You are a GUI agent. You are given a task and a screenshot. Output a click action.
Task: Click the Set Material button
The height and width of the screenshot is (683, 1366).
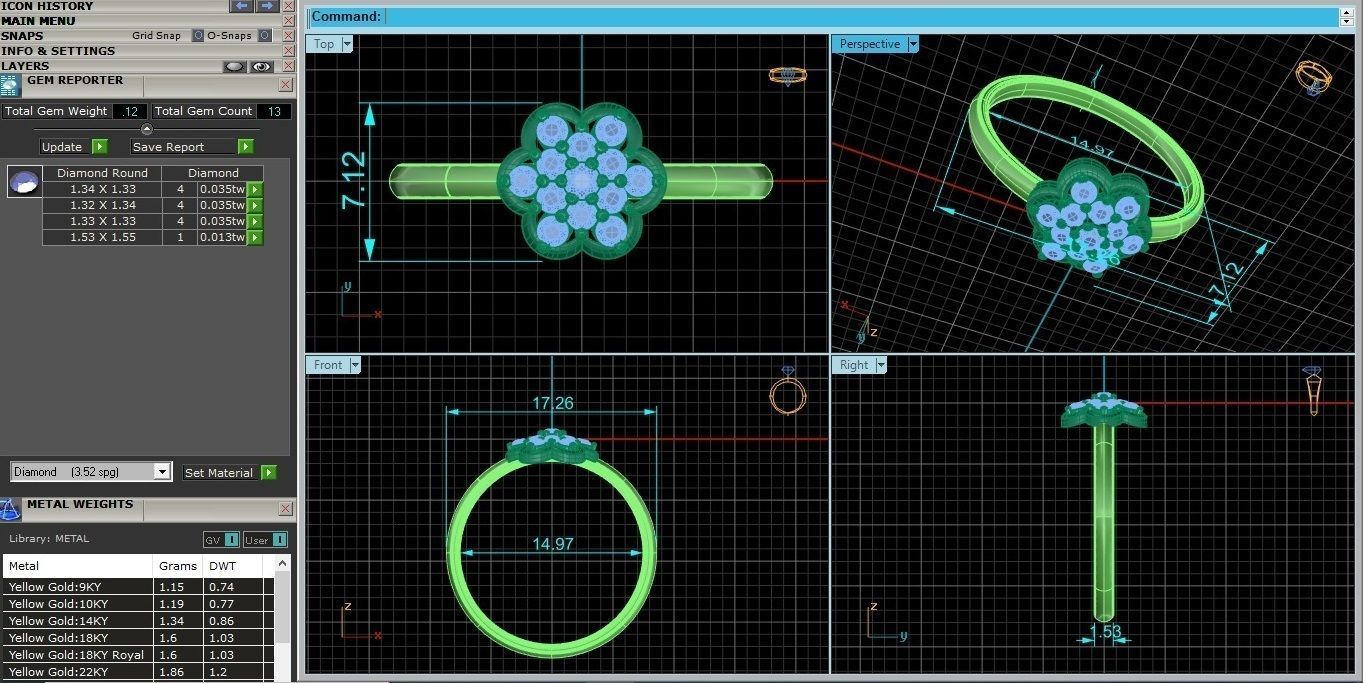coord(220,473)
